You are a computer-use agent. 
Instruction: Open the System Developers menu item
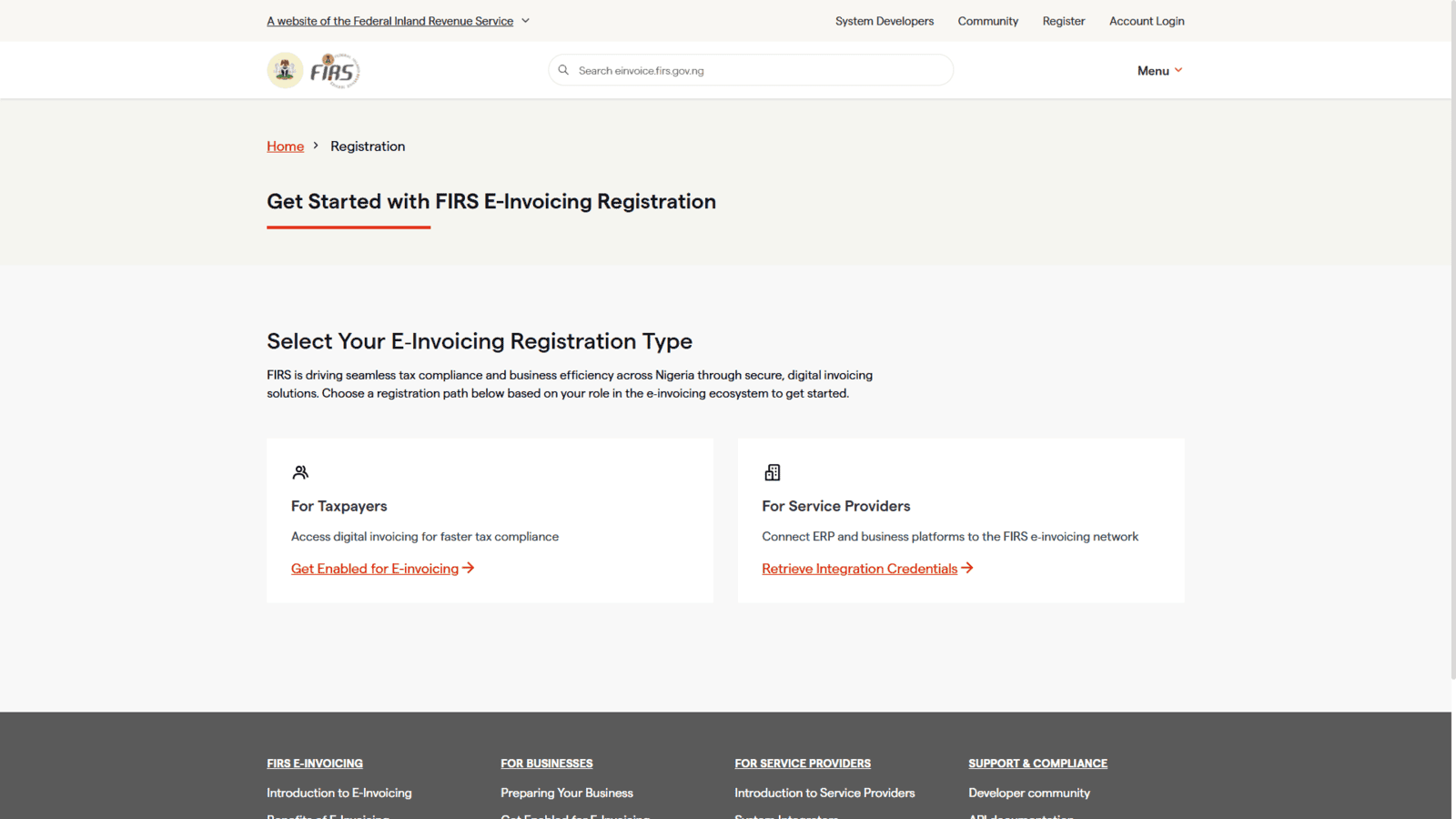coord(885,20)
